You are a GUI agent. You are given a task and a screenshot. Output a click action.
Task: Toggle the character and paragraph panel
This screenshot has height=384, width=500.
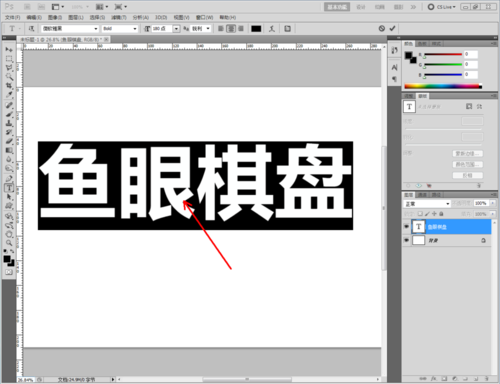tap(287, 29)
